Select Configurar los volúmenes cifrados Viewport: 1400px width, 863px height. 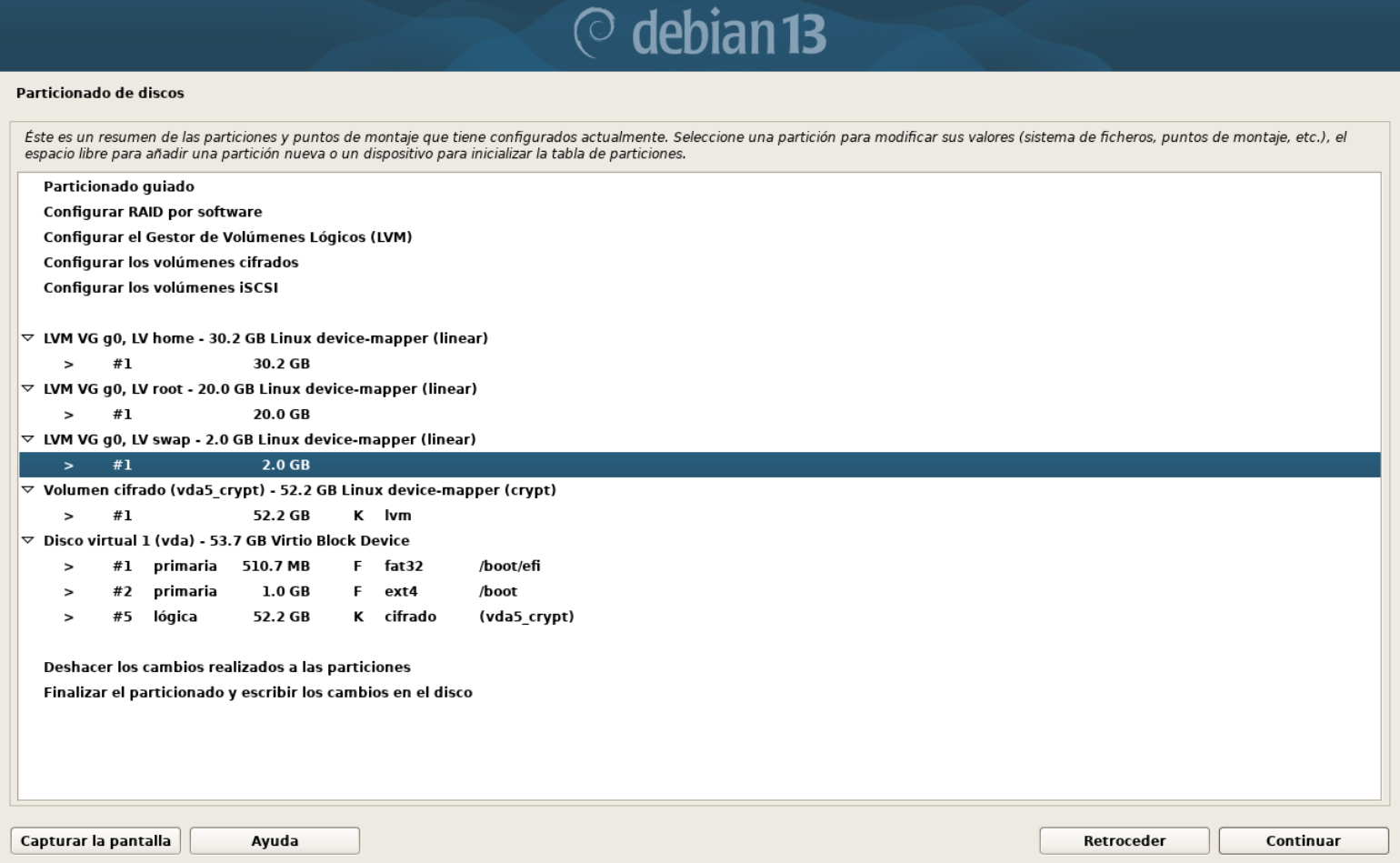171,263
